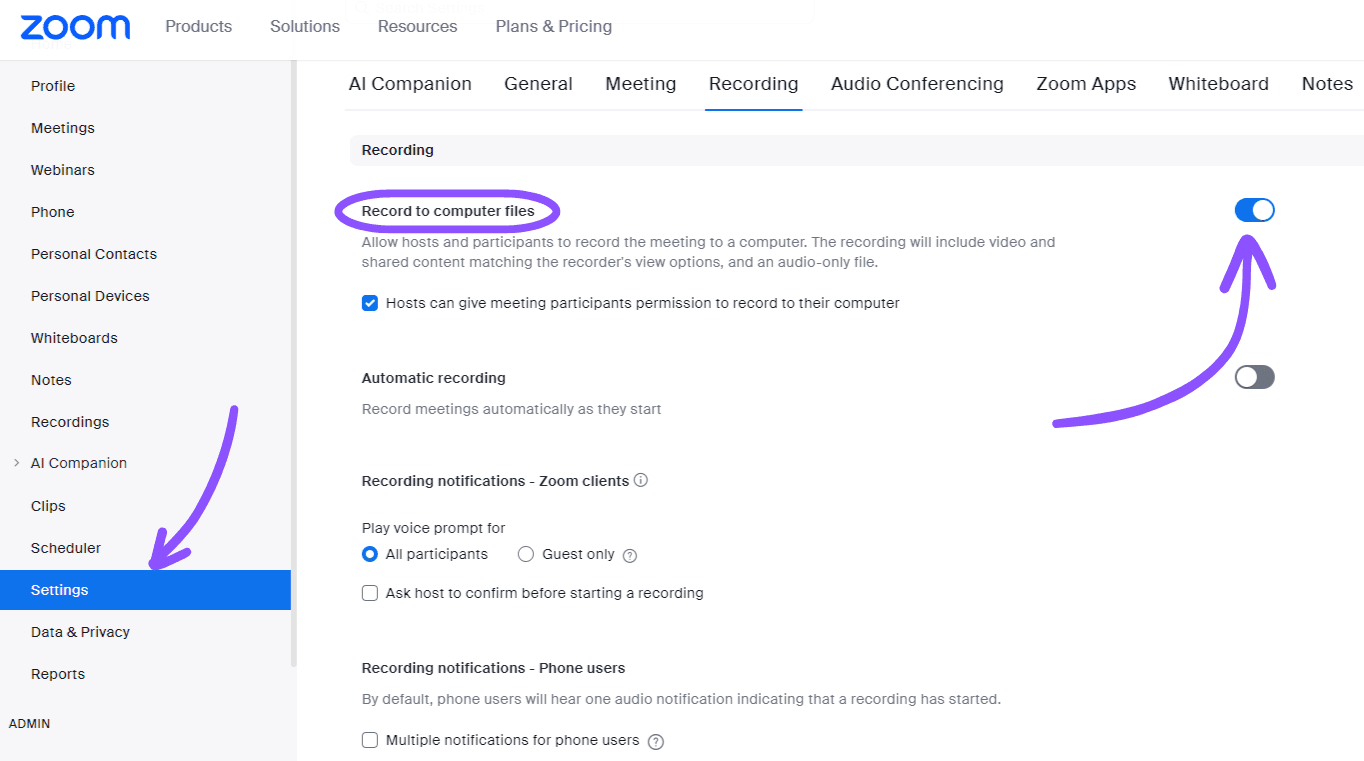Open the Resources dropdown menu

click(417, 26)
